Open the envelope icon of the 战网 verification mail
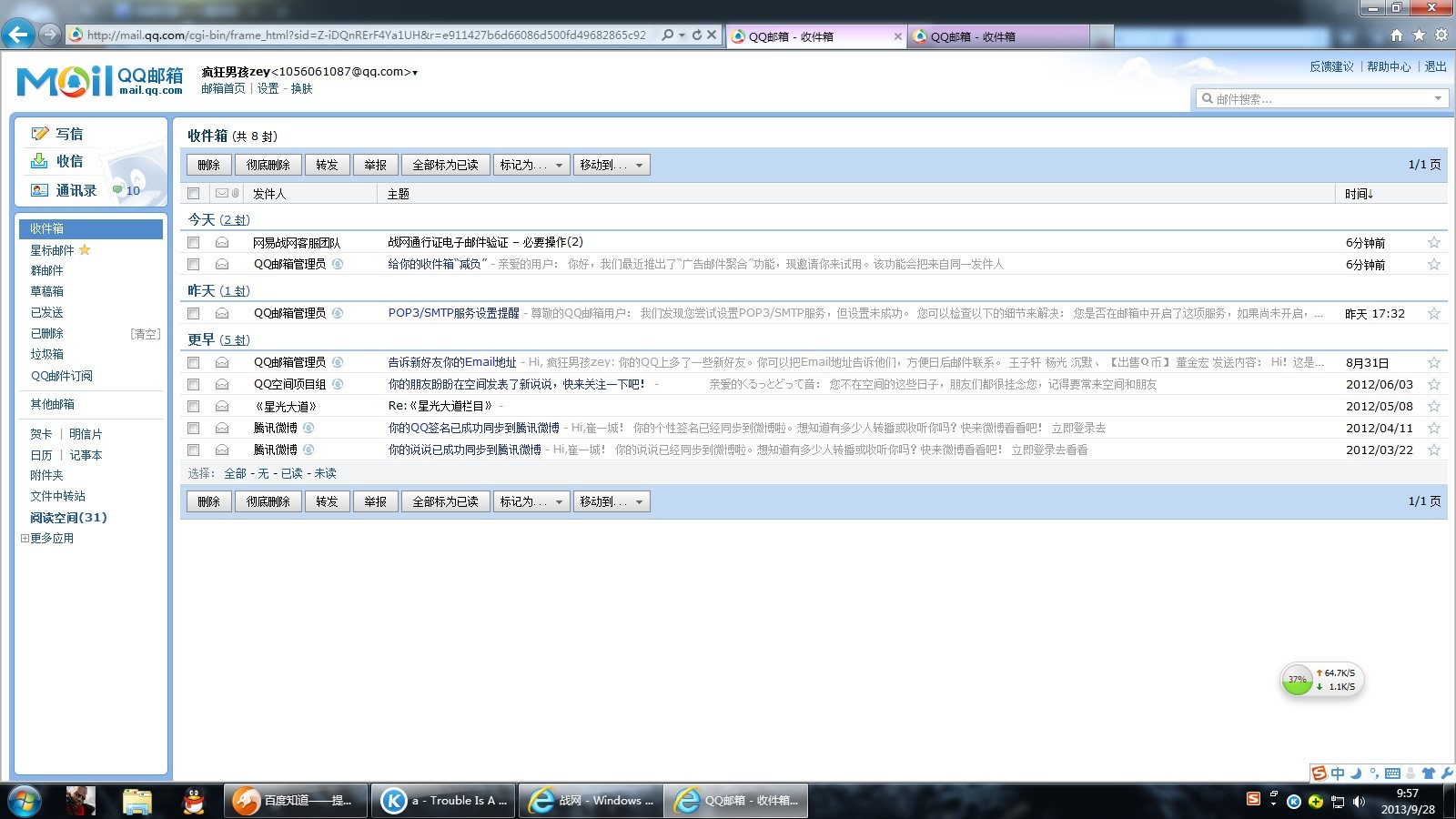 pyautogui.click(x=221, y=241)
